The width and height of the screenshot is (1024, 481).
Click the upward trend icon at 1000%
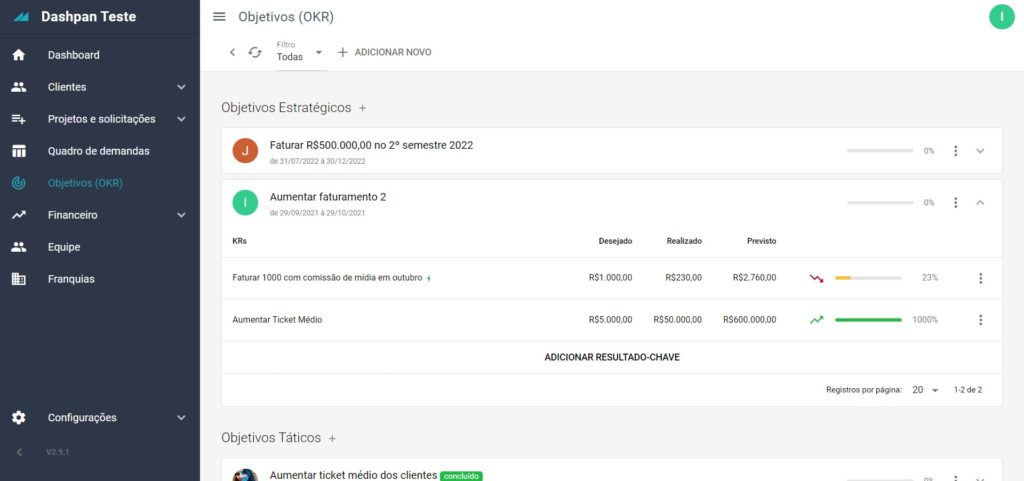point(816,320)
